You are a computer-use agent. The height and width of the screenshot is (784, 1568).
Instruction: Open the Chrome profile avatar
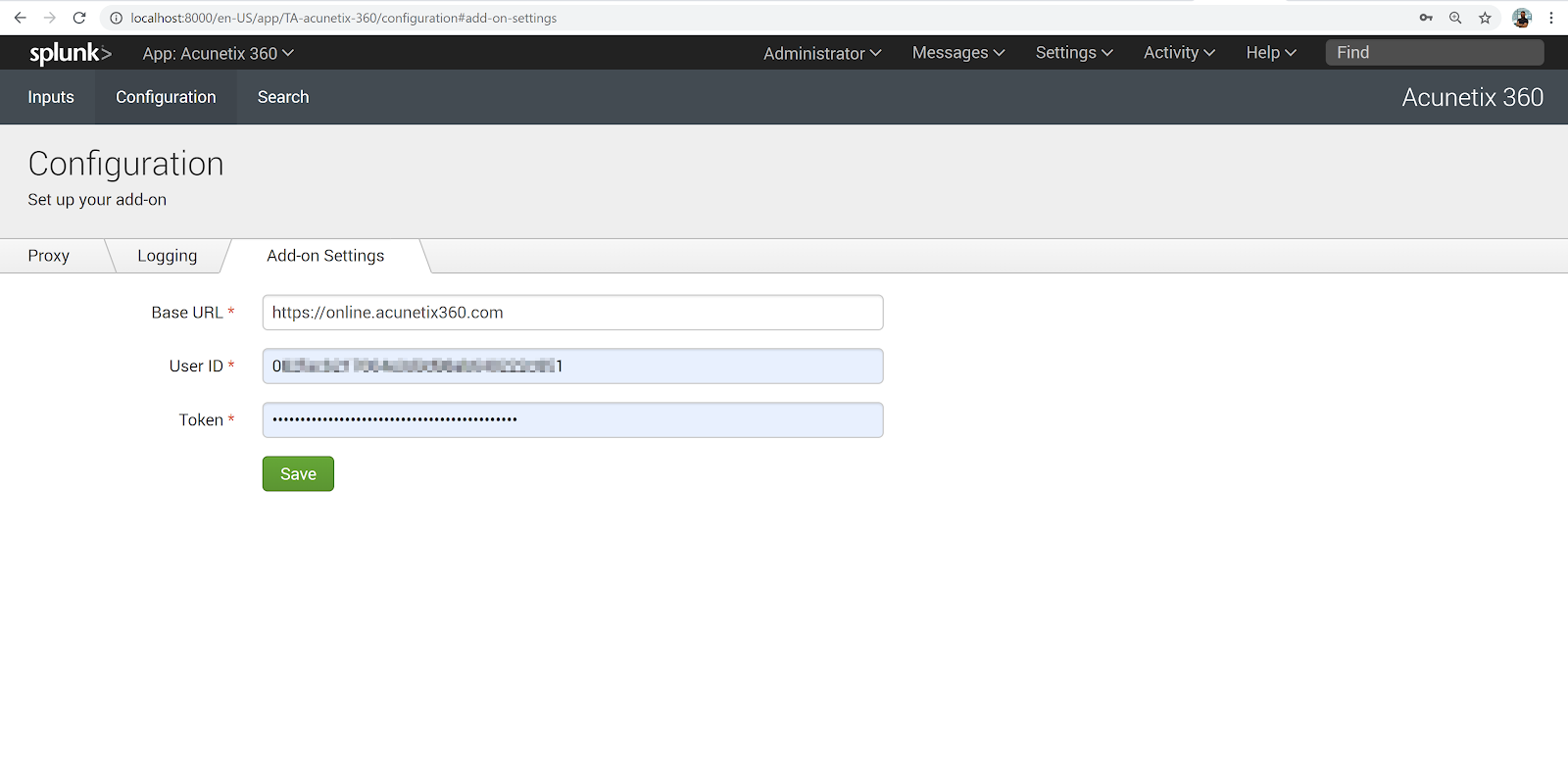[x=1522, y=18]
